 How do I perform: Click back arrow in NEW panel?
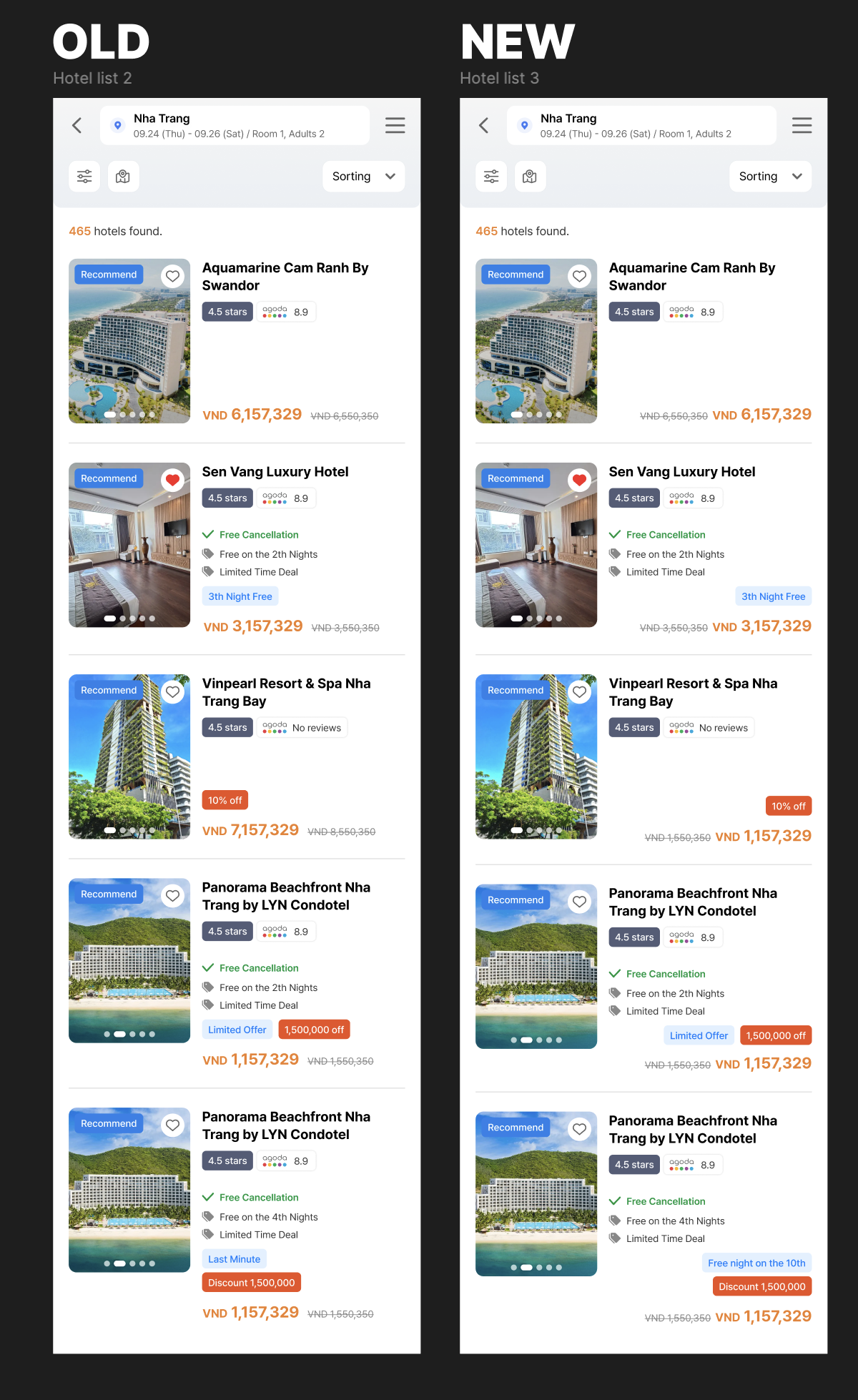coord(484,126)
